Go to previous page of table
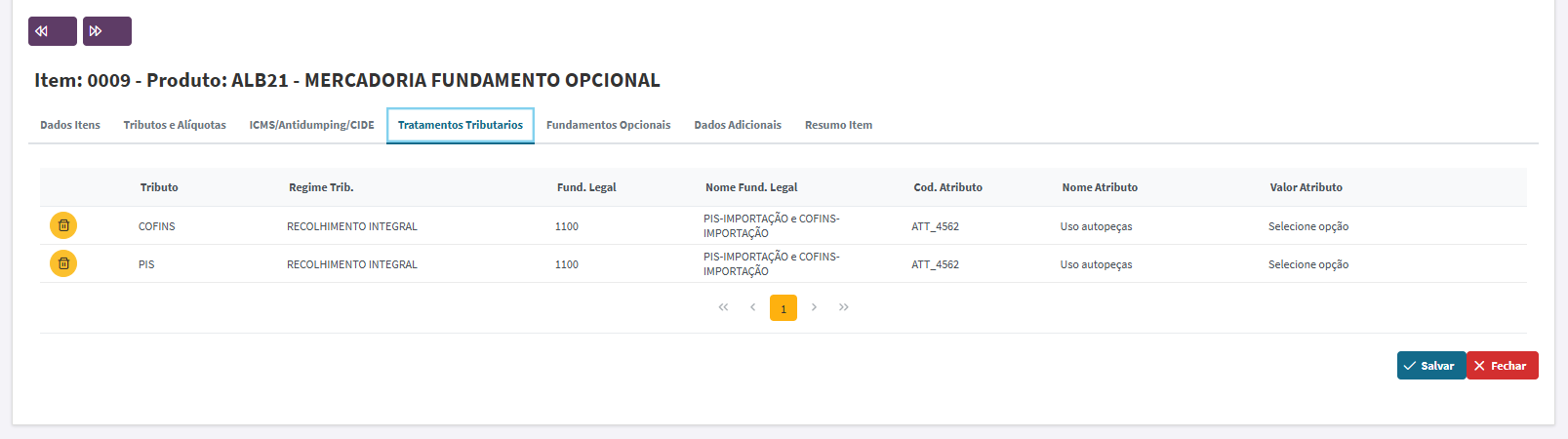Image resolution: width=1568 pixels, height=439 pixels. (752, 307)
